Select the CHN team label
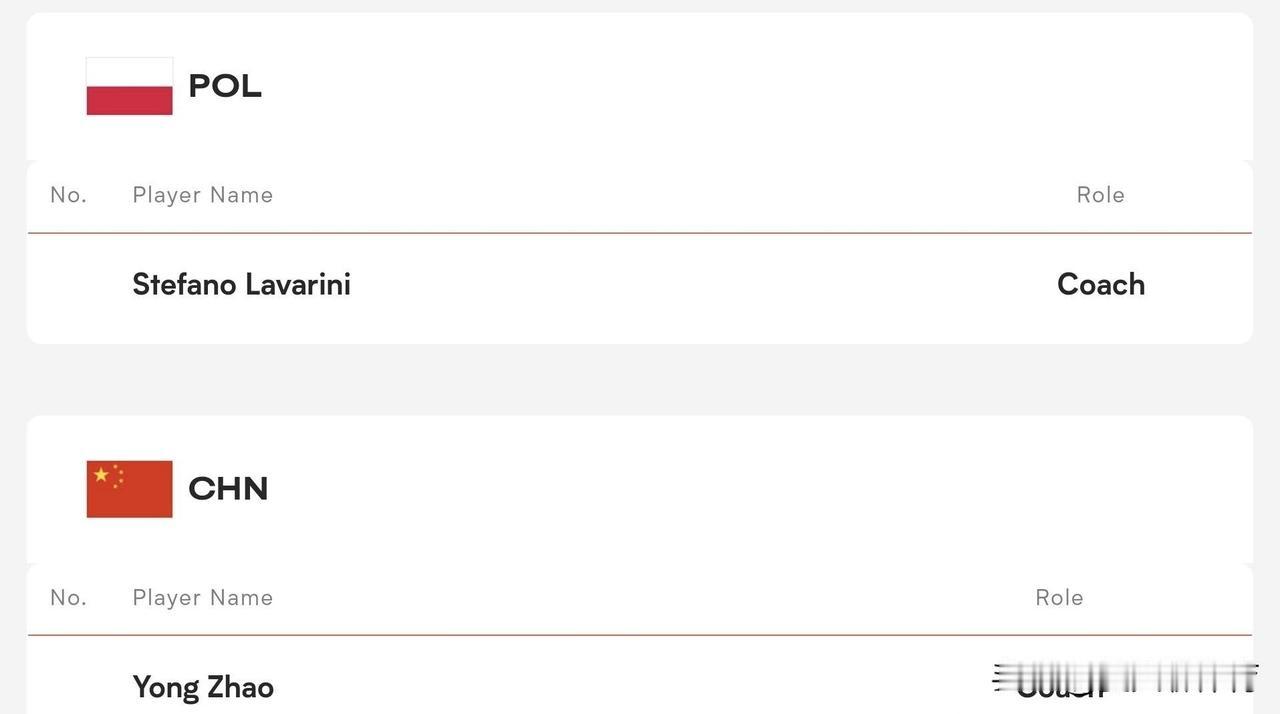The width and height of the screenshot is (1280, 714). (228, 489)
